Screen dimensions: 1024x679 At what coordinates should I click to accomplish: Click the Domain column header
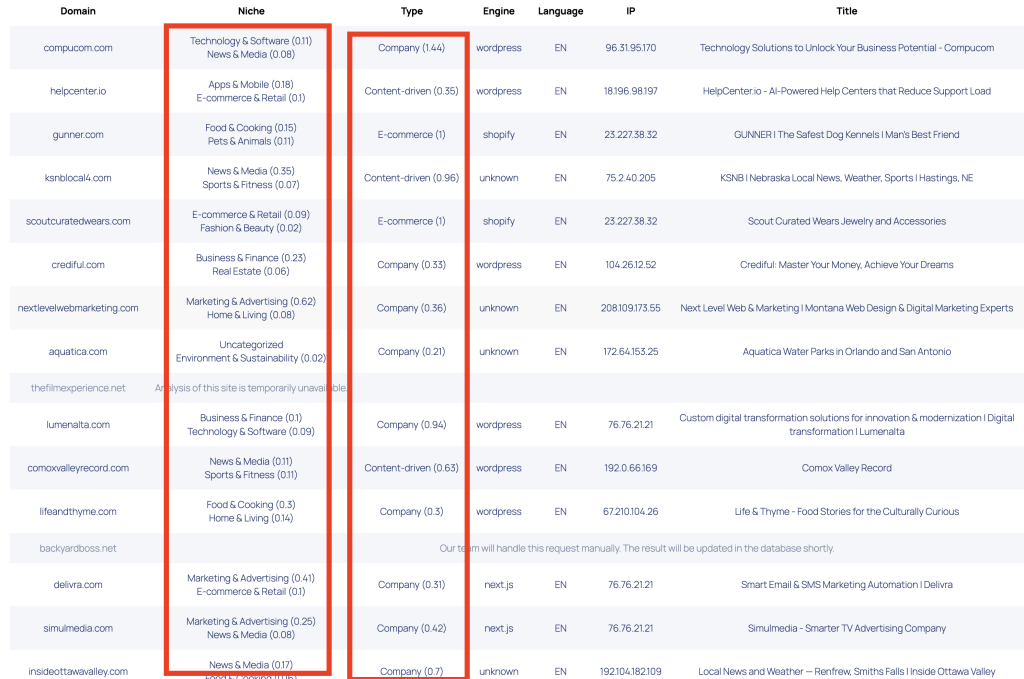(x=78, y=11)
